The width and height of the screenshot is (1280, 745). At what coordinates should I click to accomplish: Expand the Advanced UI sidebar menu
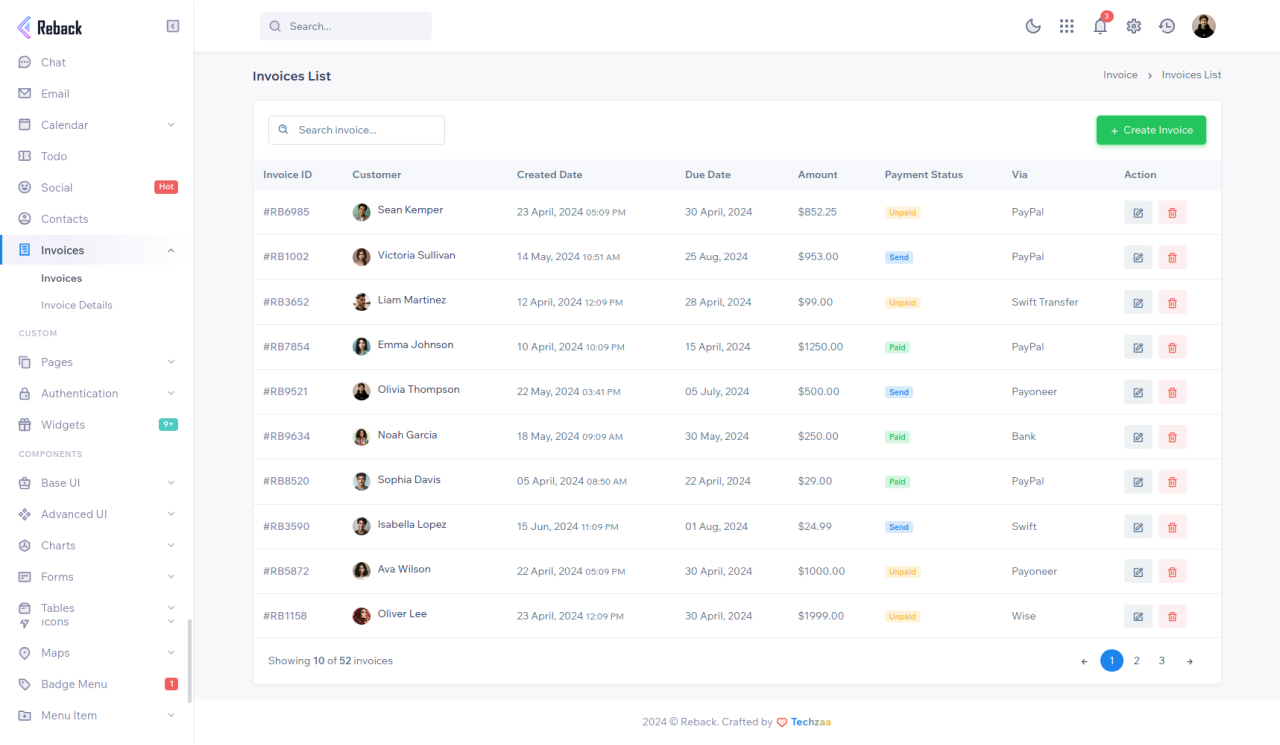pyautogui.click(x=96, y=514)
